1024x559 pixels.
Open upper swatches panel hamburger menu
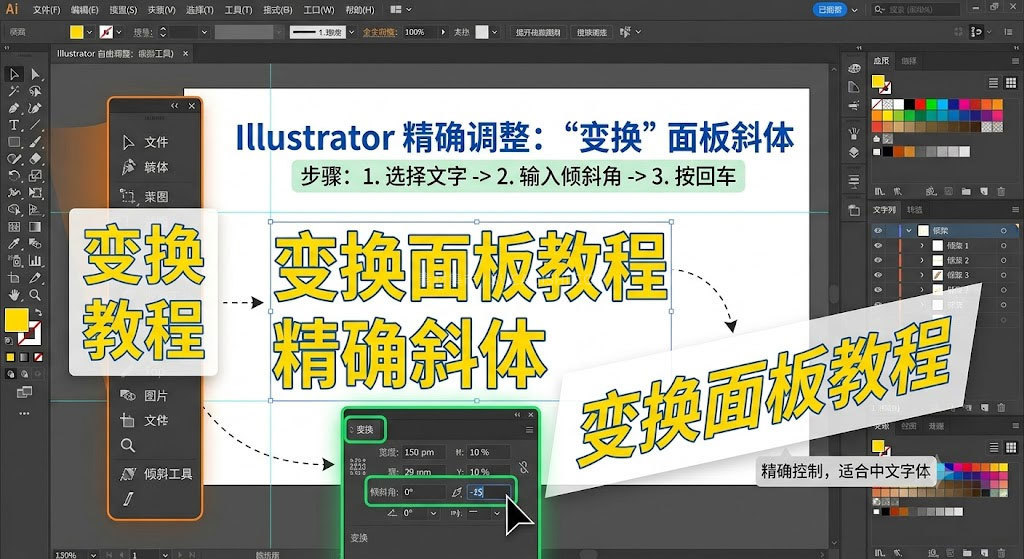click(1015, 61)
